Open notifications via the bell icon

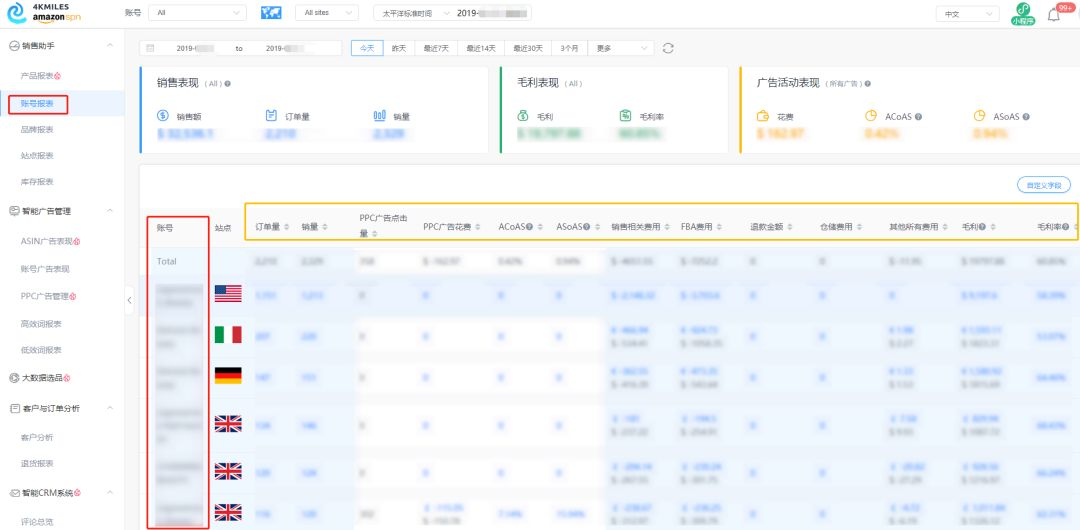click(1054, 14)
